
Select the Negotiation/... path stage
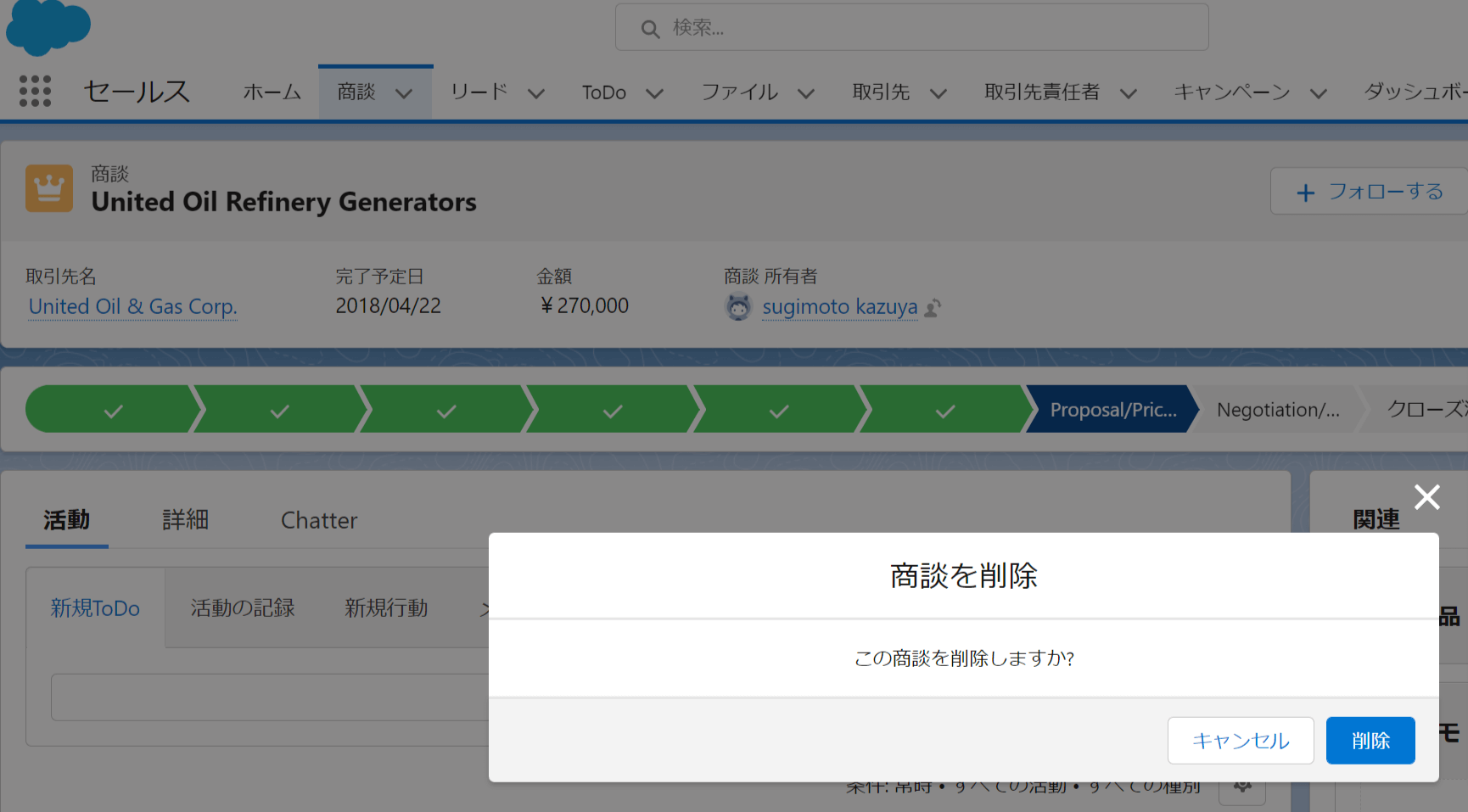[1278, 410]
